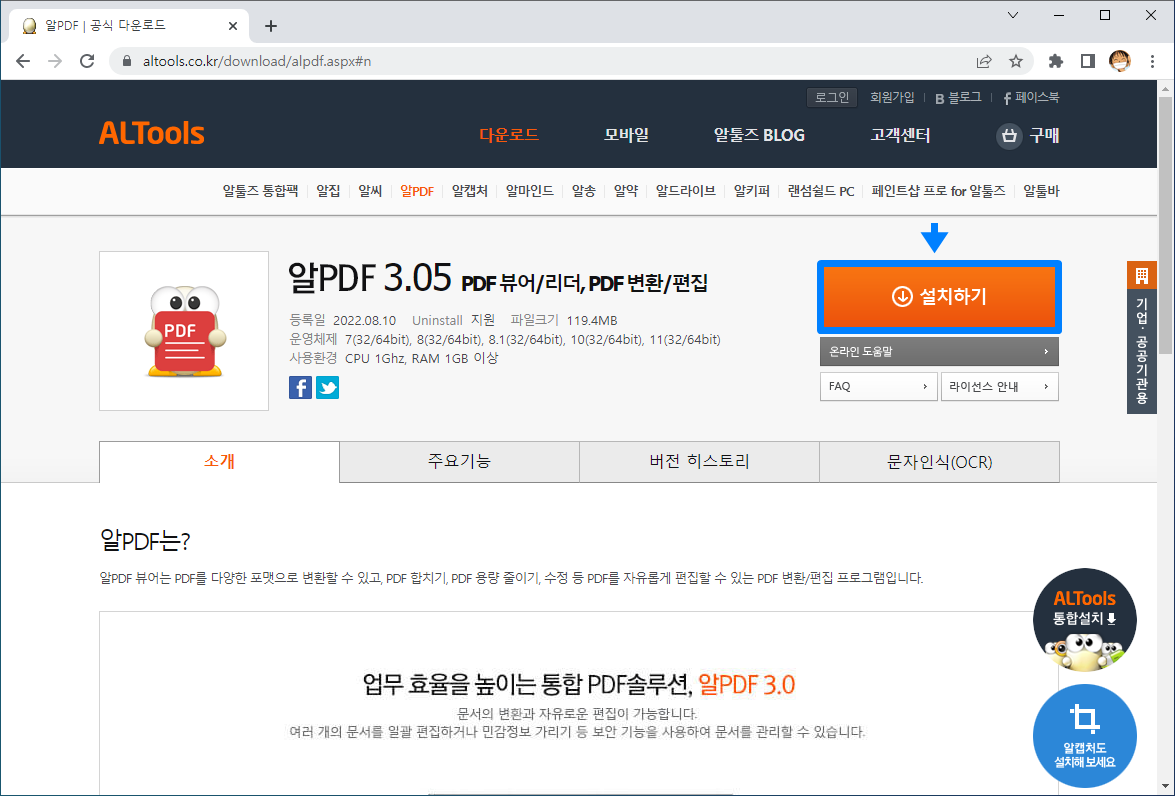
Task: Open the 고객센터 menu
Action: pyautogui.click(x=900, y=135)
